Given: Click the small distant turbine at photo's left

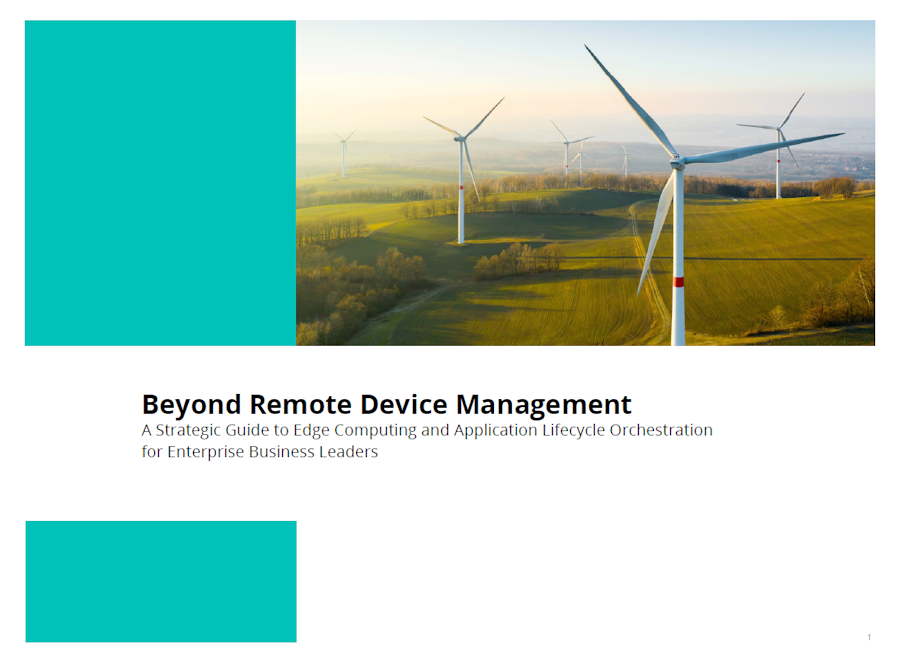Looking at the screenshot, I should (343, 152).
